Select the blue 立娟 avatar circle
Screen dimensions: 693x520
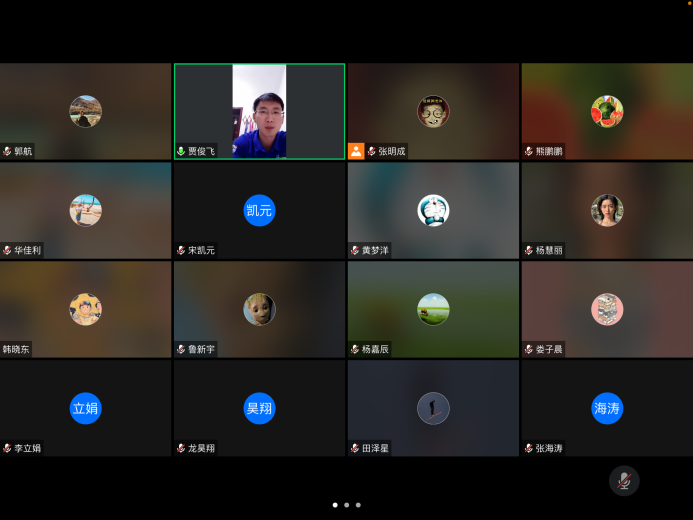[x=86, y=408]
